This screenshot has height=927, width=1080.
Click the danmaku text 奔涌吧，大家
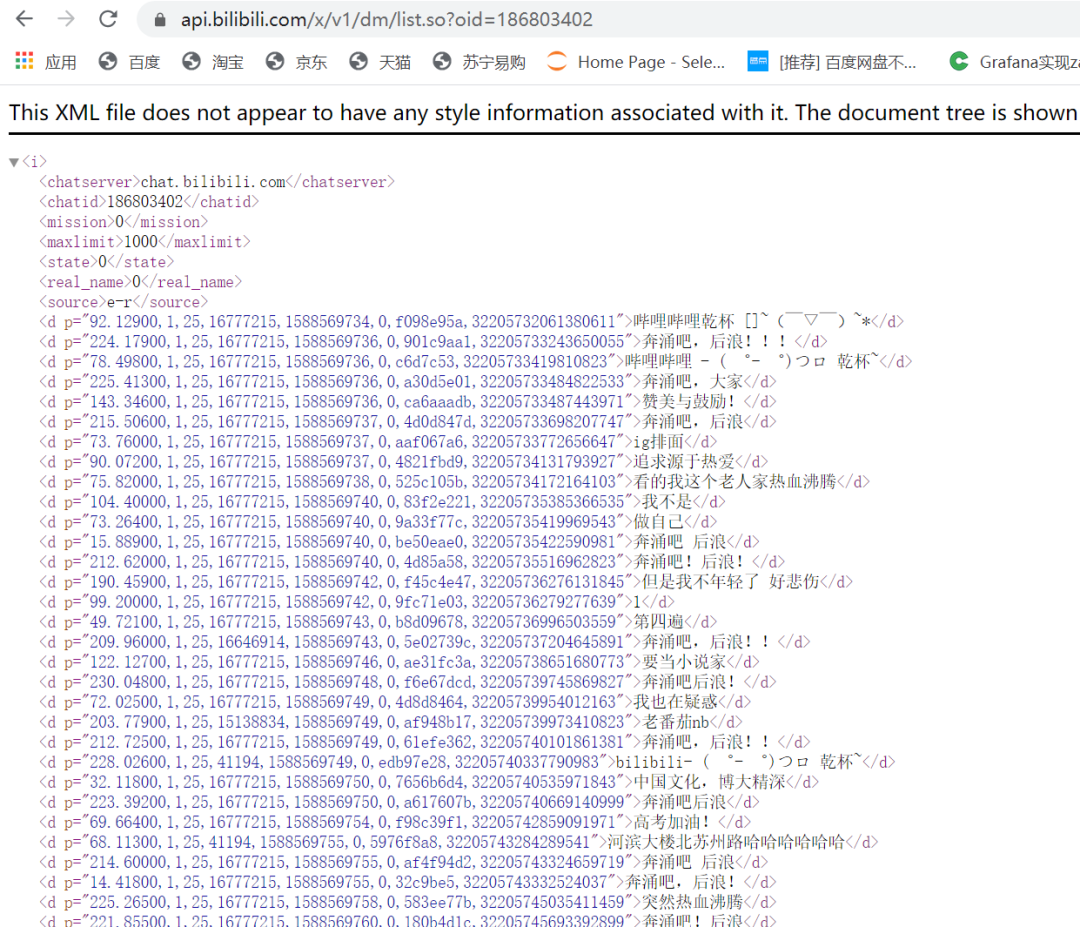click(x=692, y=382)
